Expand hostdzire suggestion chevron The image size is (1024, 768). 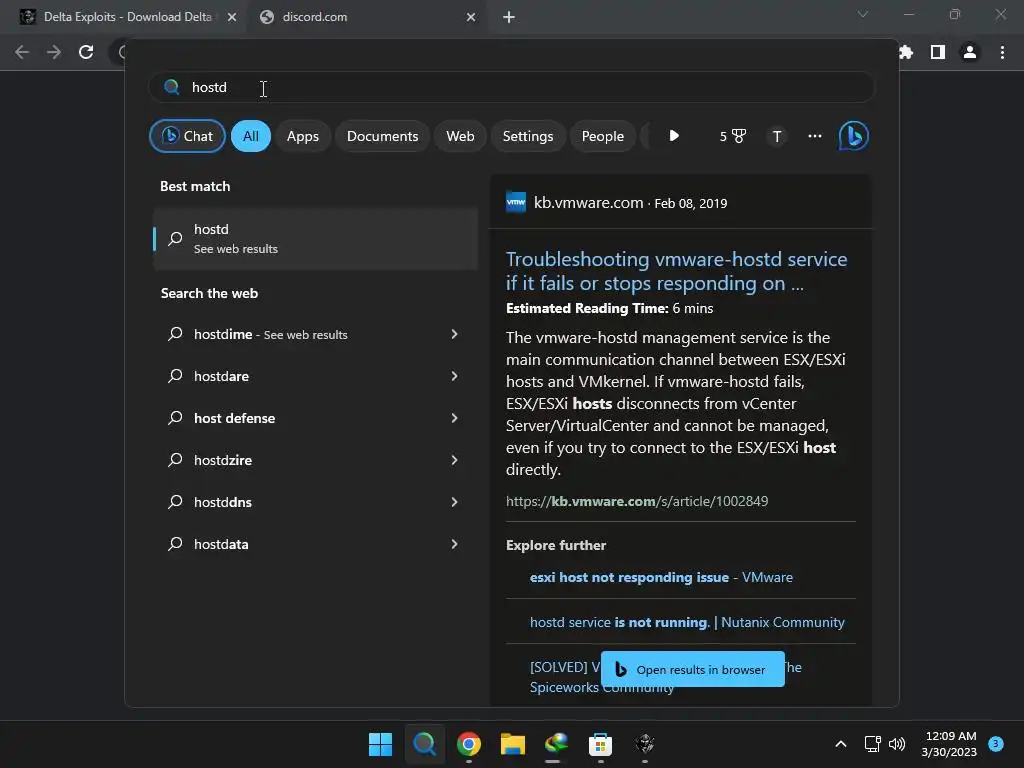(x=455, y=460)
